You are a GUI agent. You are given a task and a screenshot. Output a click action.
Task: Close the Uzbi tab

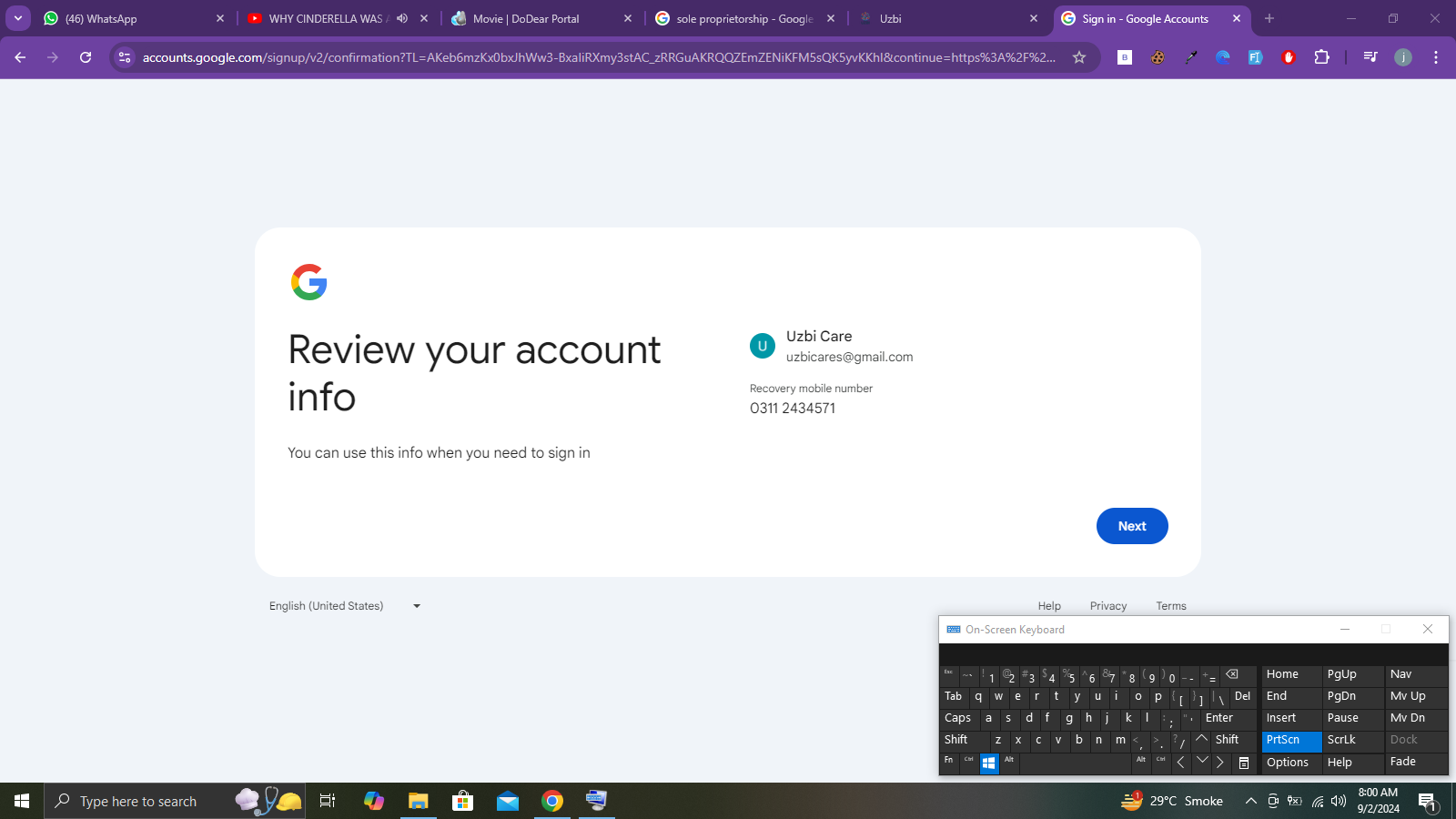coord(1034,18)
